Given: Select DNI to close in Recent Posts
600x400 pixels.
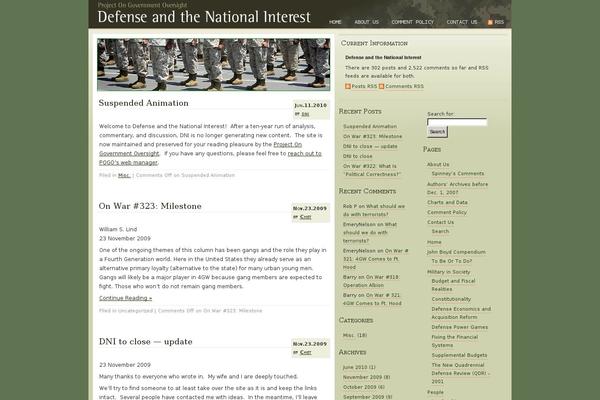Looking at the screenshot, I should click(x=357, y=156).
